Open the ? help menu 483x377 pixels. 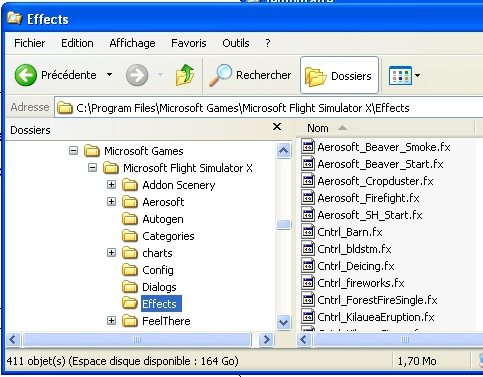click(268, 43)
